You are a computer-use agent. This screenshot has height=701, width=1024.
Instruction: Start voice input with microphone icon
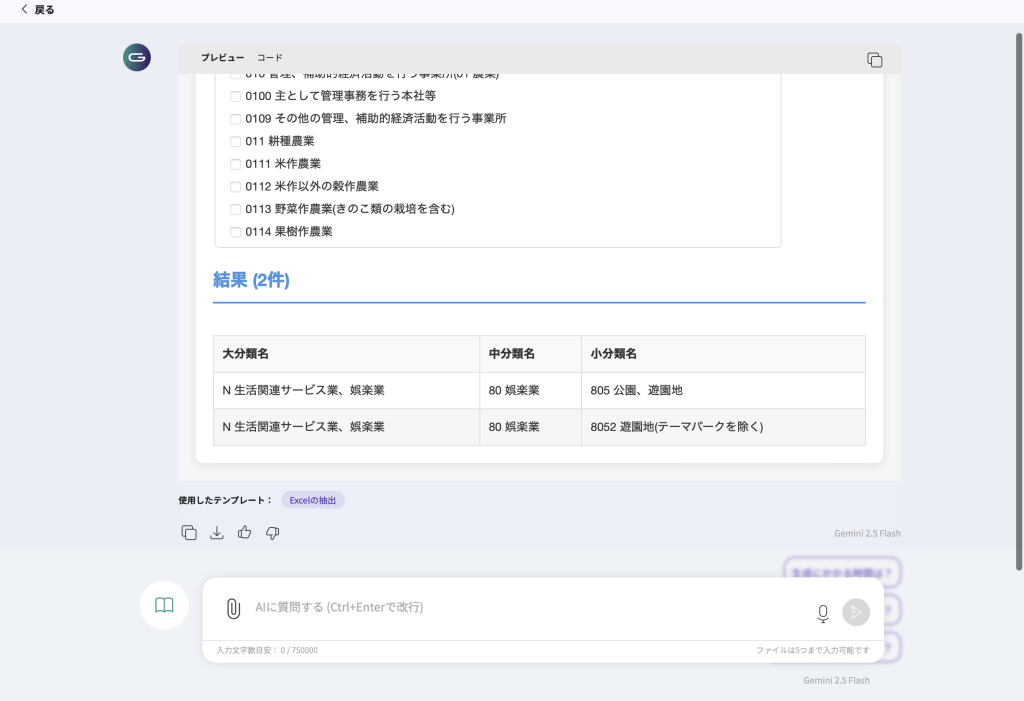pyautogui.click(x=823, y=613)
